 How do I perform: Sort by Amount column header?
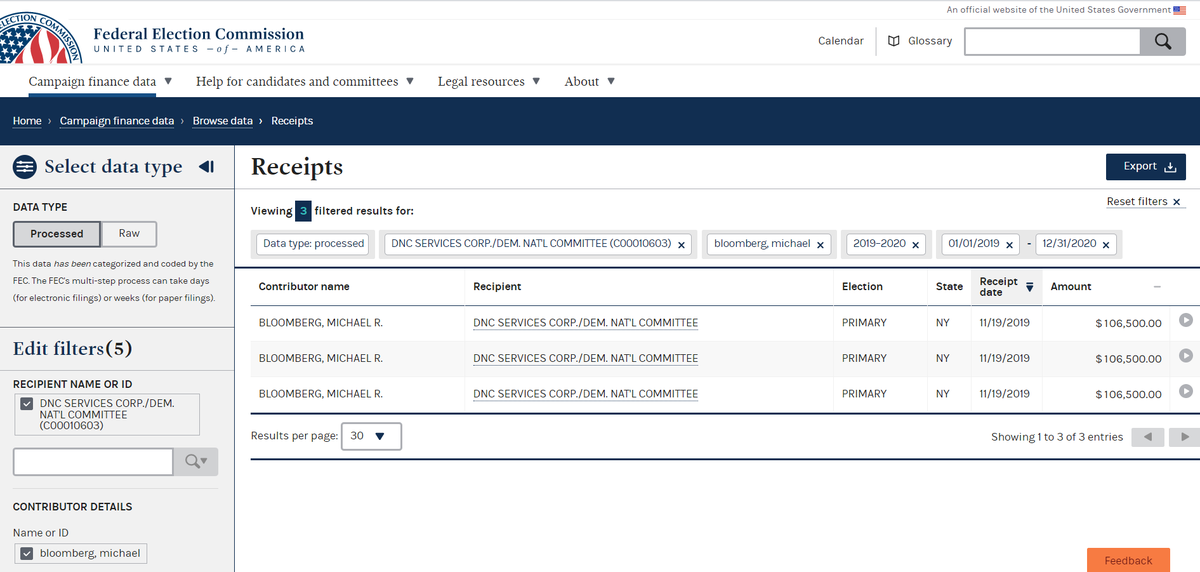coord(1105,287)
